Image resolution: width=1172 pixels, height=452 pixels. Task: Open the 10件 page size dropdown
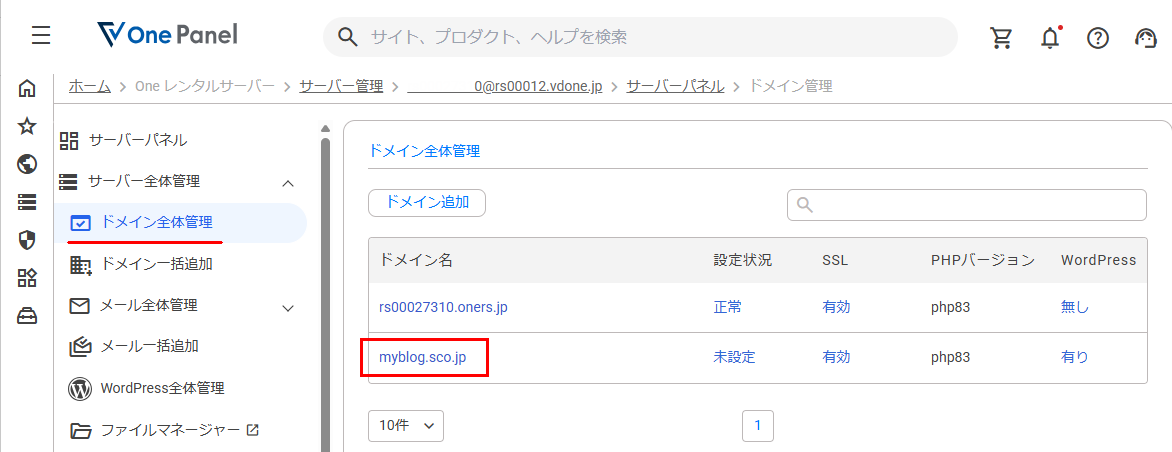(406, 426)
